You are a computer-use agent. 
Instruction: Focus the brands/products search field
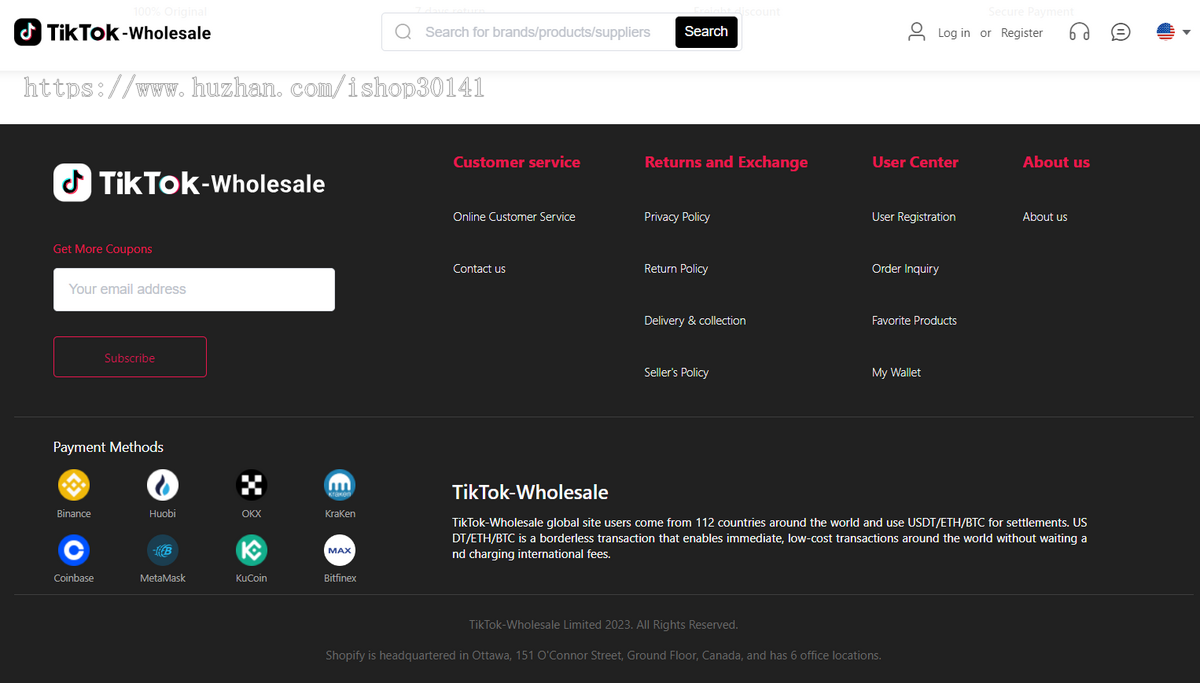(540, 32)
